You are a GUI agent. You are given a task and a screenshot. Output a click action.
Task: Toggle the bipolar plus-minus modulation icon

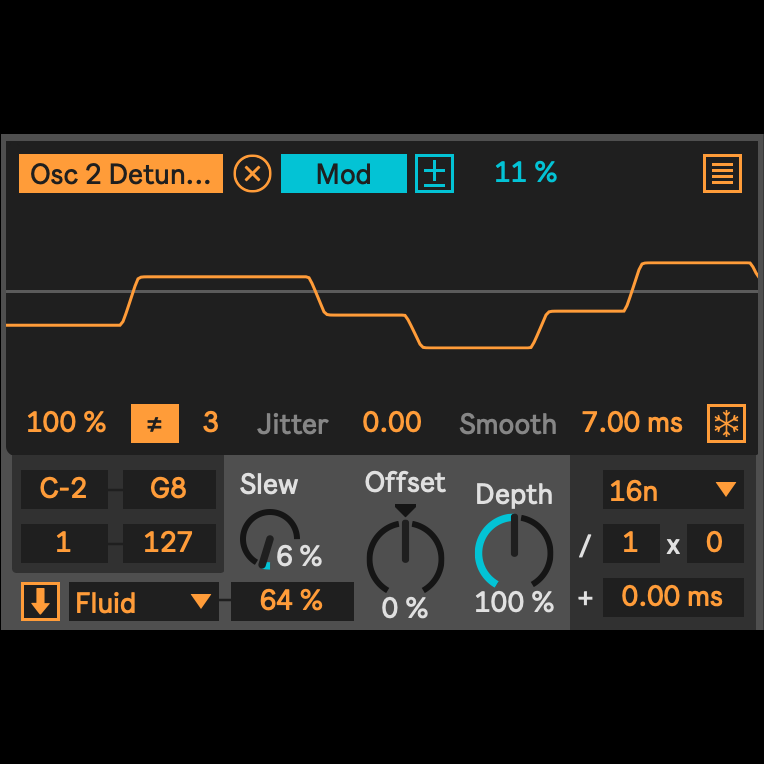(434, 174)
